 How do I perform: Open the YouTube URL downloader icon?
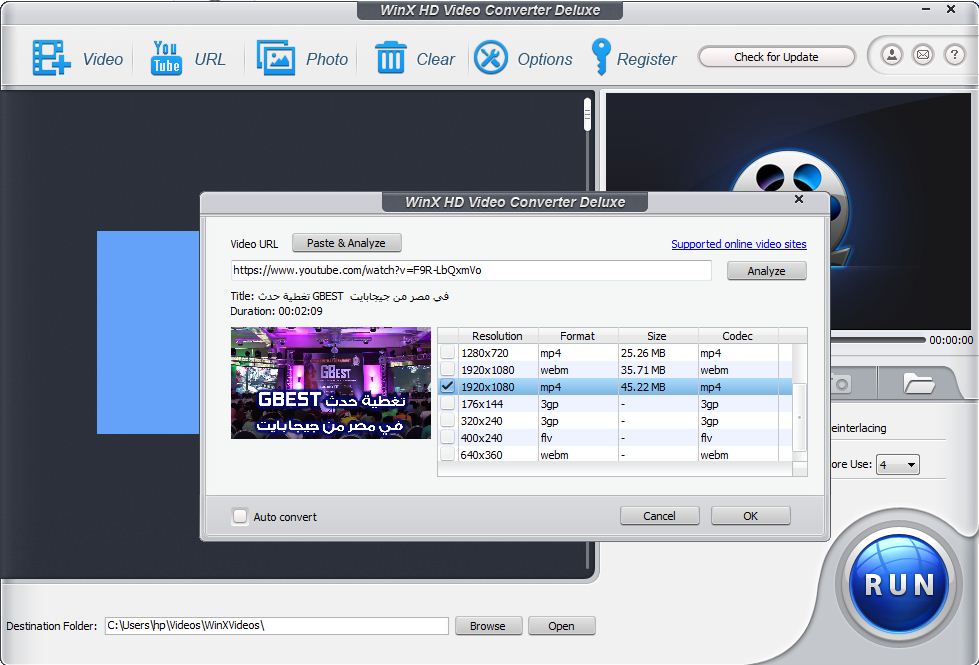166,58
